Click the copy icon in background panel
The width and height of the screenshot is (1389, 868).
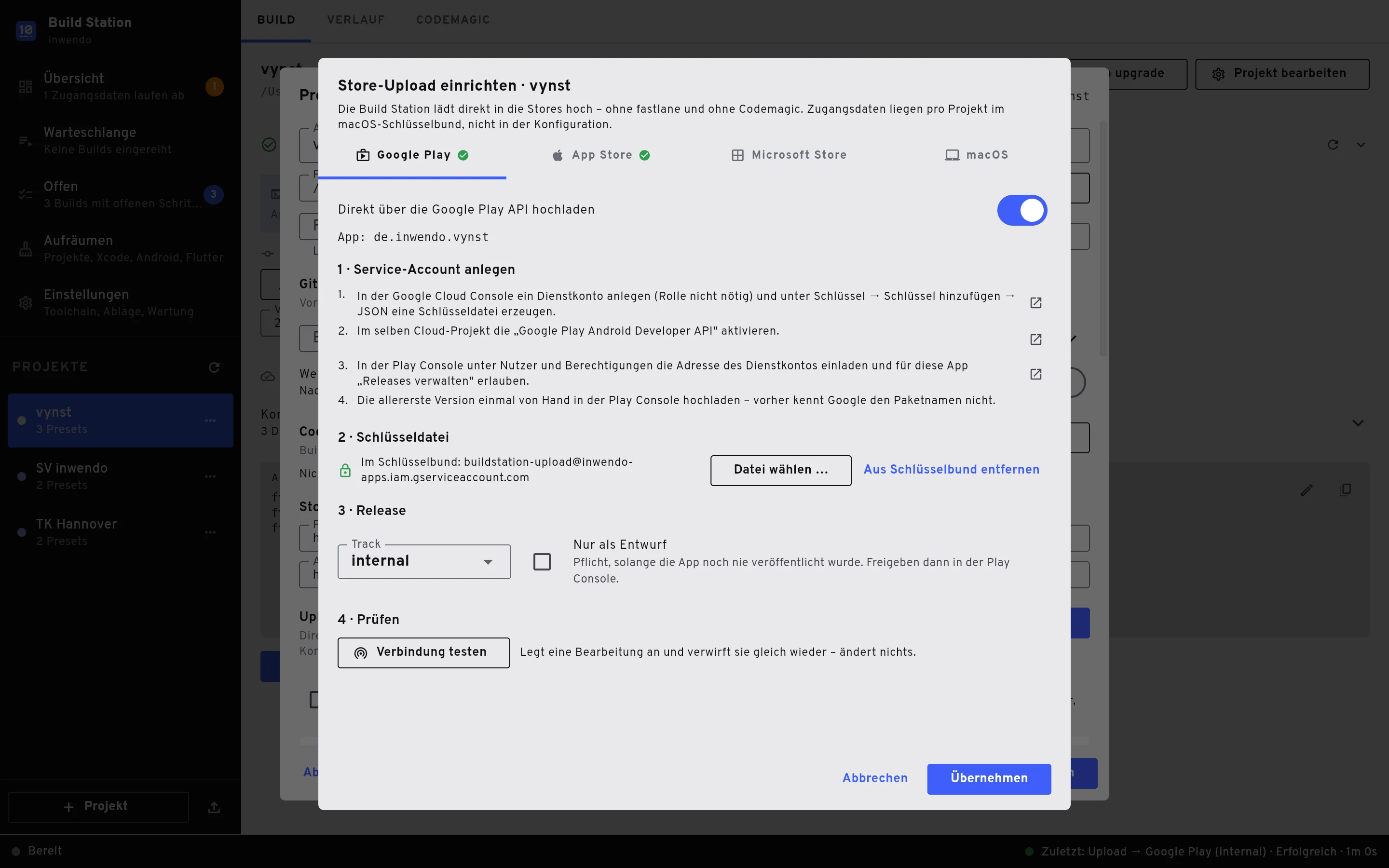click(x=1346, y=489)
